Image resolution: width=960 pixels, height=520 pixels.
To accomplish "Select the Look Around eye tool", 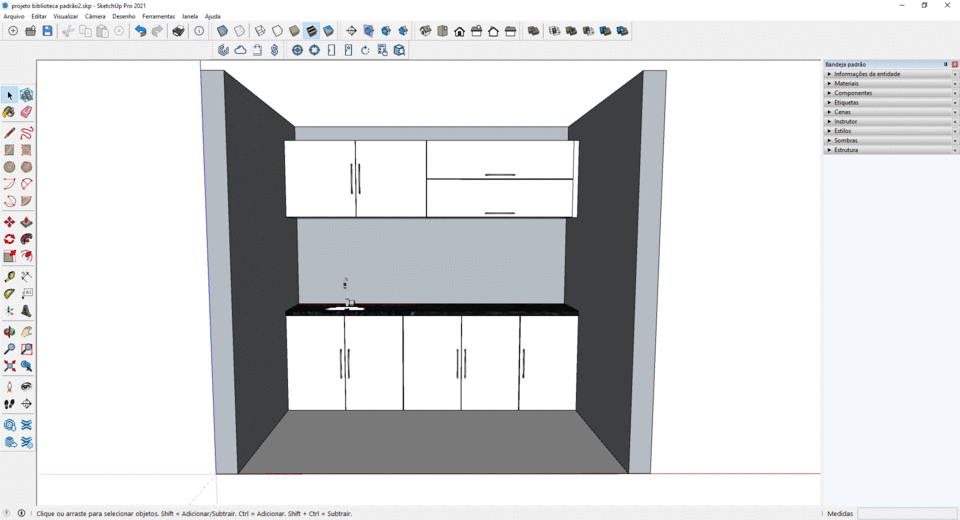I will coord(26,387).
